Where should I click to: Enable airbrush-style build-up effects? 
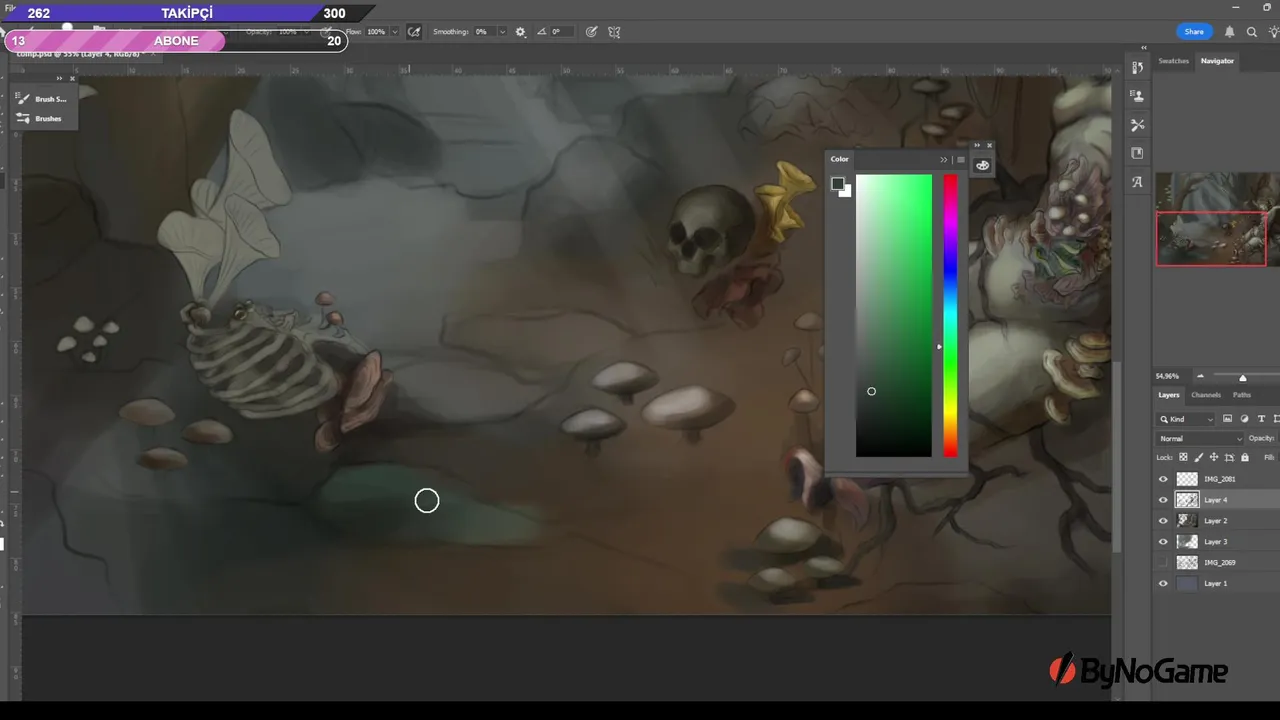[x=414, y=32]
